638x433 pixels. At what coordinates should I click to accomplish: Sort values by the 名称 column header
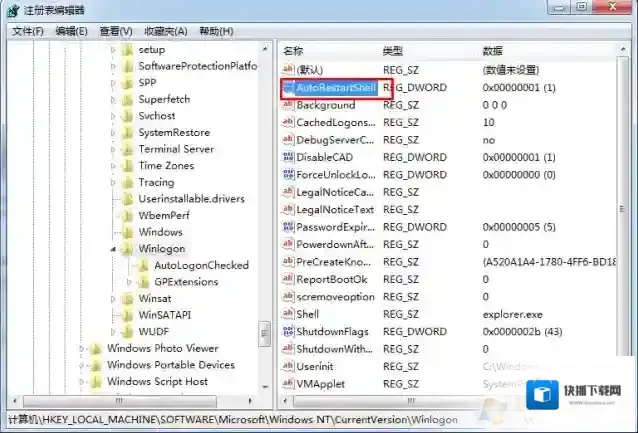(293, 50)
